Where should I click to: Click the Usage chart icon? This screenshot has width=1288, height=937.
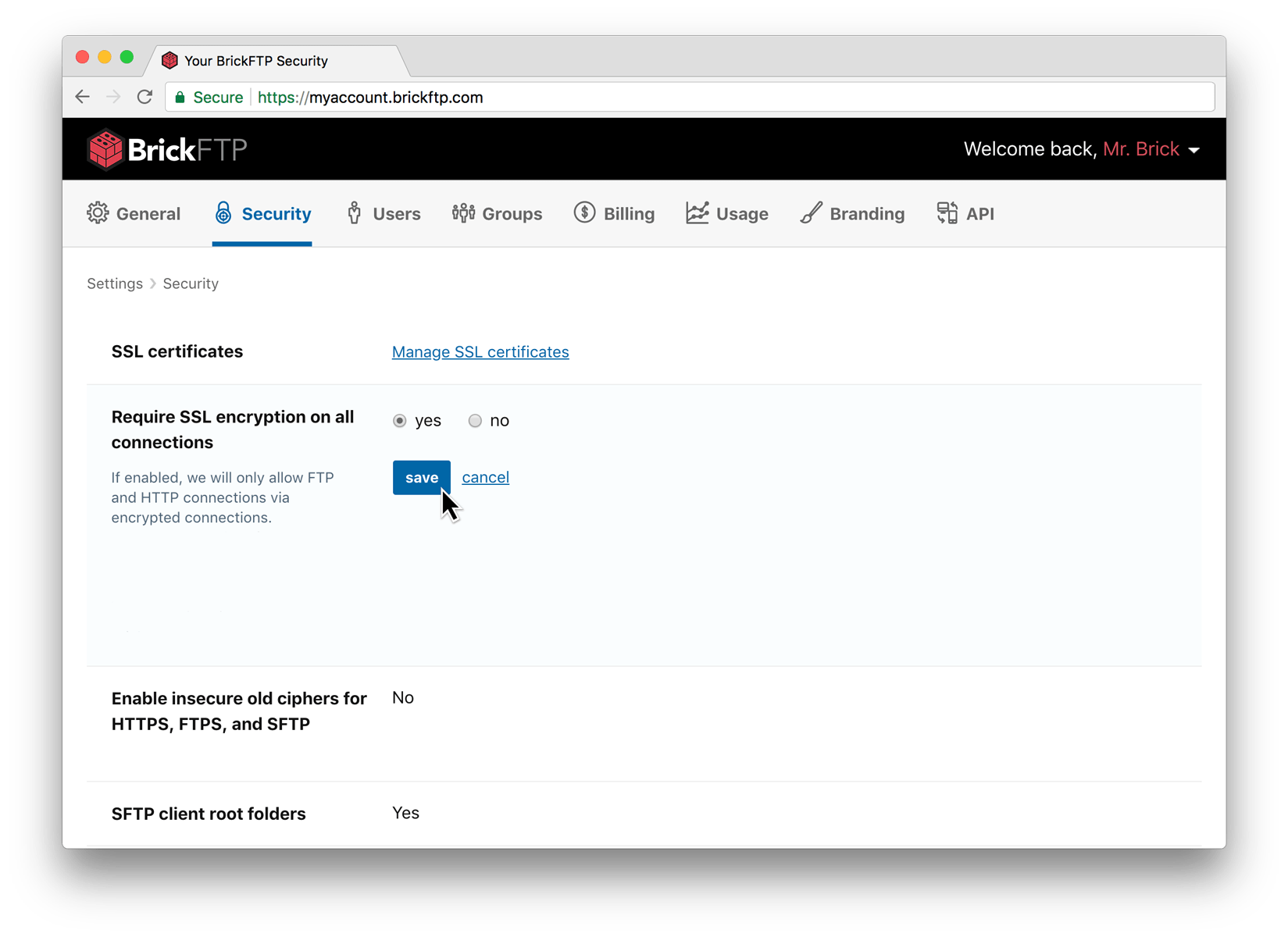click(x=697, y=213)
